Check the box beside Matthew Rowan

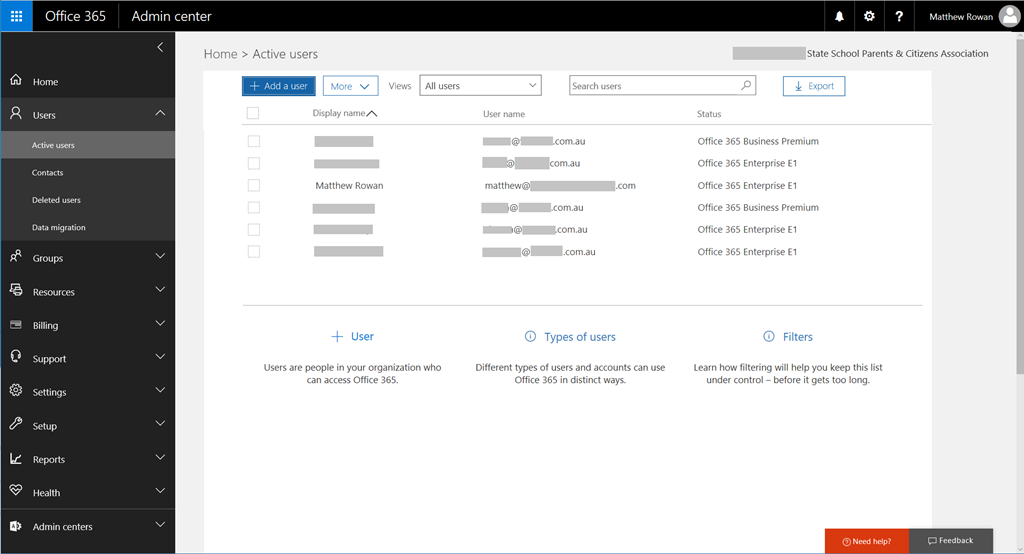tap(254, 185)
